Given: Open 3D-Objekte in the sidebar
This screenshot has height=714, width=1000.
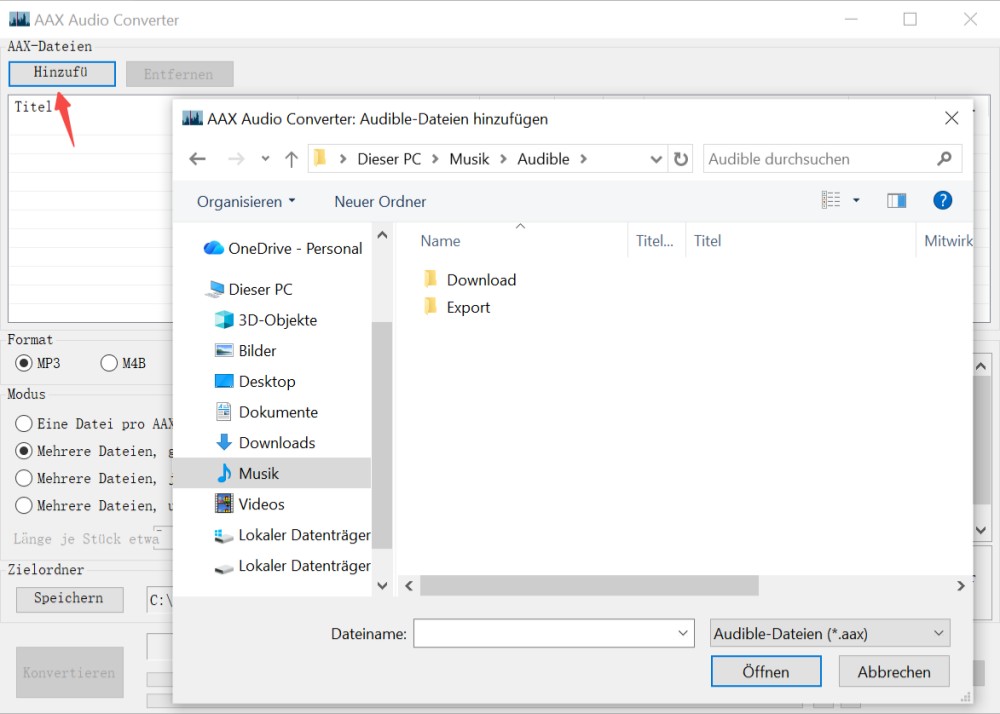Looking at the screenshot, I should 266,320.
